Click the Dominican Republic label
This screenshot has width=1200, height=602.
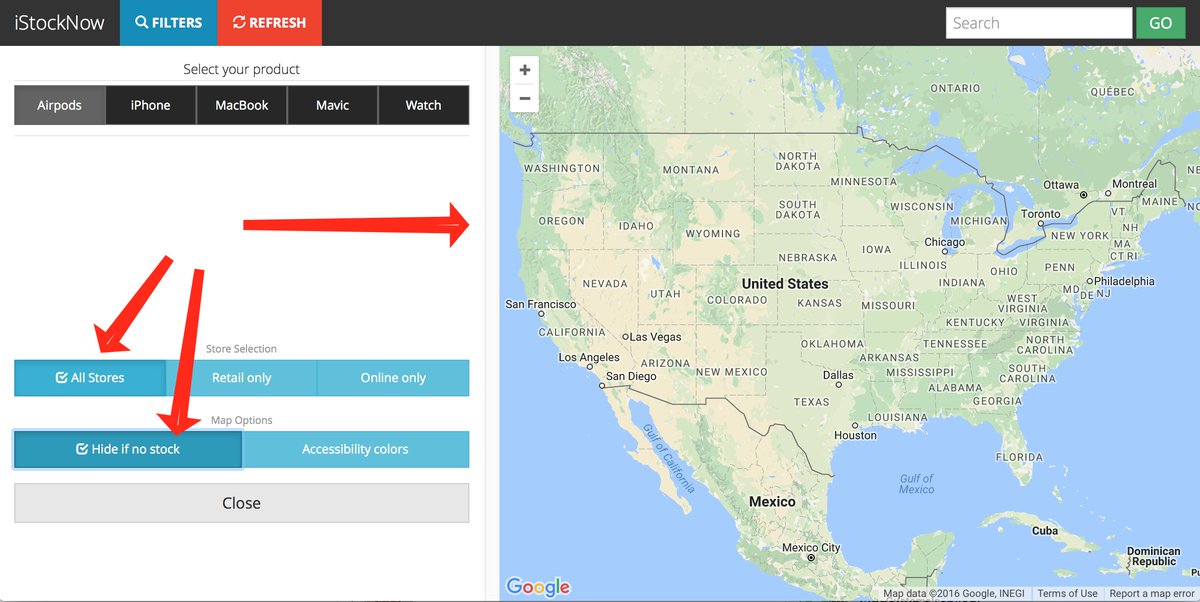[1153, 557]
